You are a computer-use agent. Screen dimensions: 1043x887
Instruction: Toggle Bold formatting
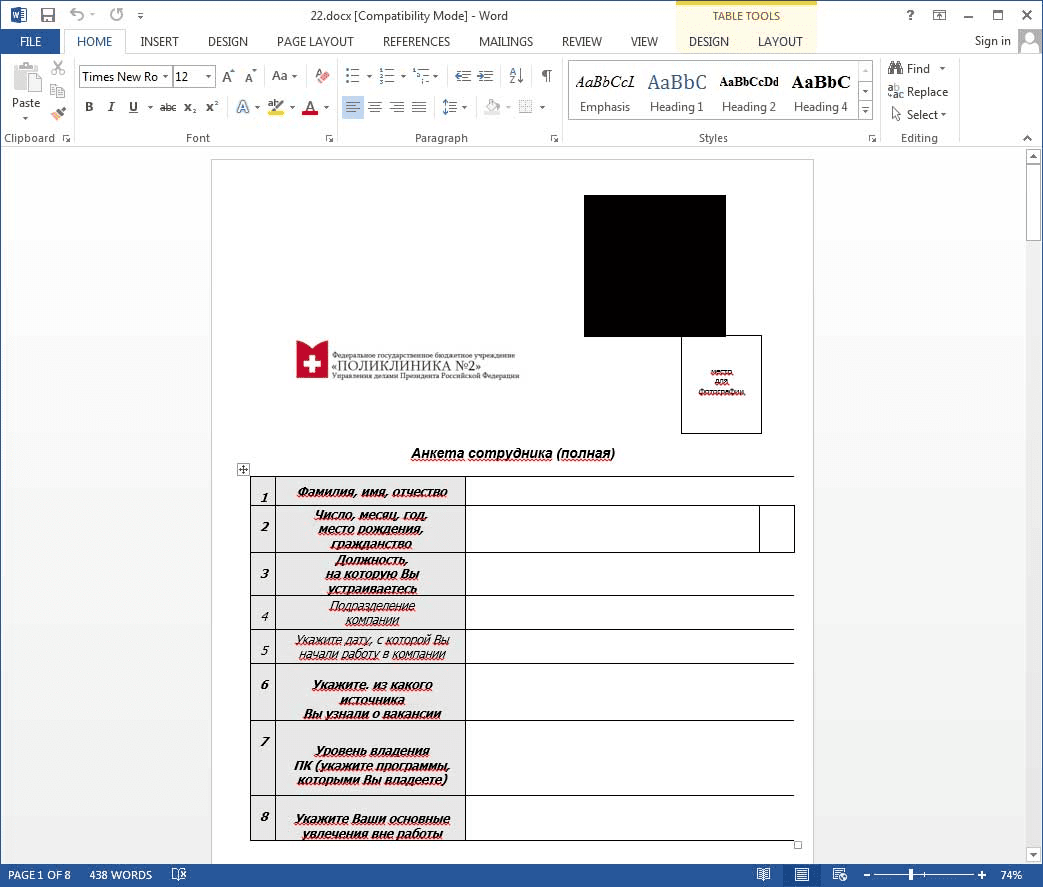pos(89,107)
